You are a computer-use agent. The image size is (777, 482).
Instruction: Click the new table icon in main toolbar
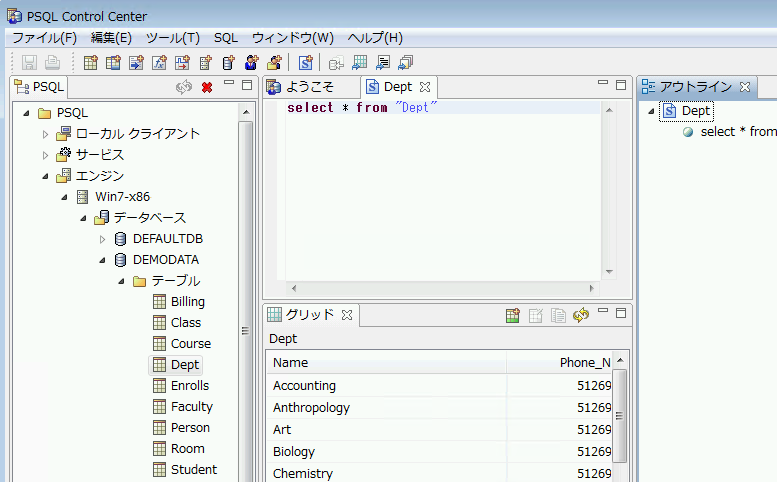click(x=91, y=63)
